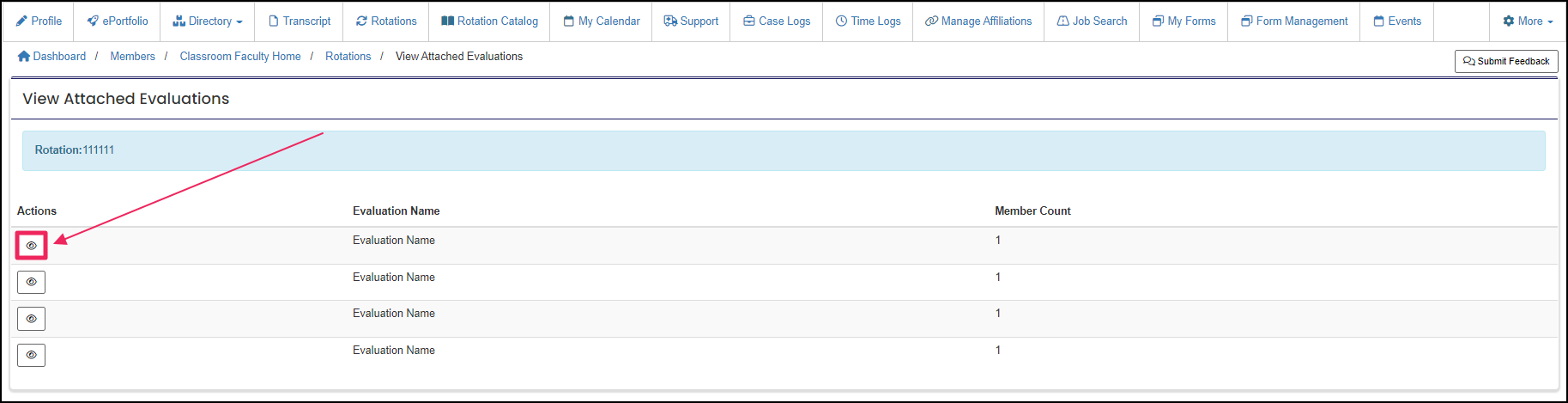Screen dimensions: 1568x403
Task: Open the Events page
Action: click(1397, 21)
